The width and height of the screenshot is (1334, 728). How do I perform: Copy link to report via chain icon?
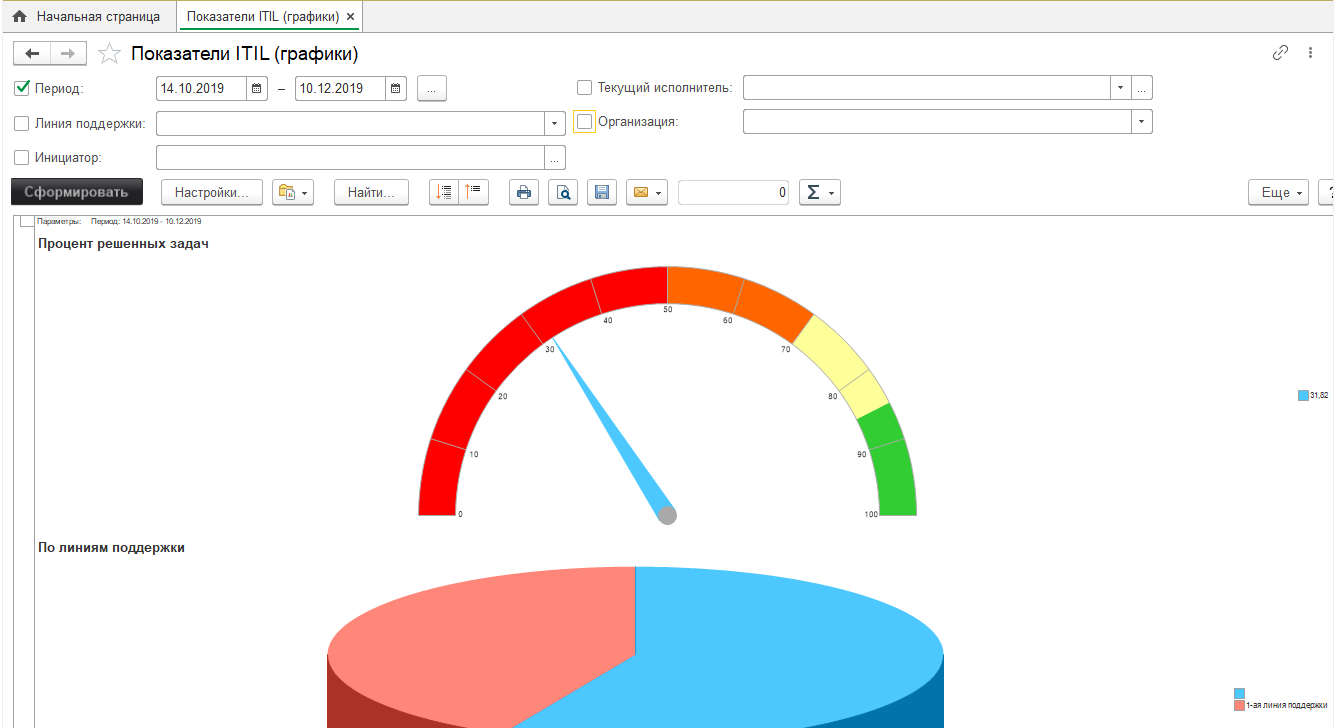[x=1279, y=53]
